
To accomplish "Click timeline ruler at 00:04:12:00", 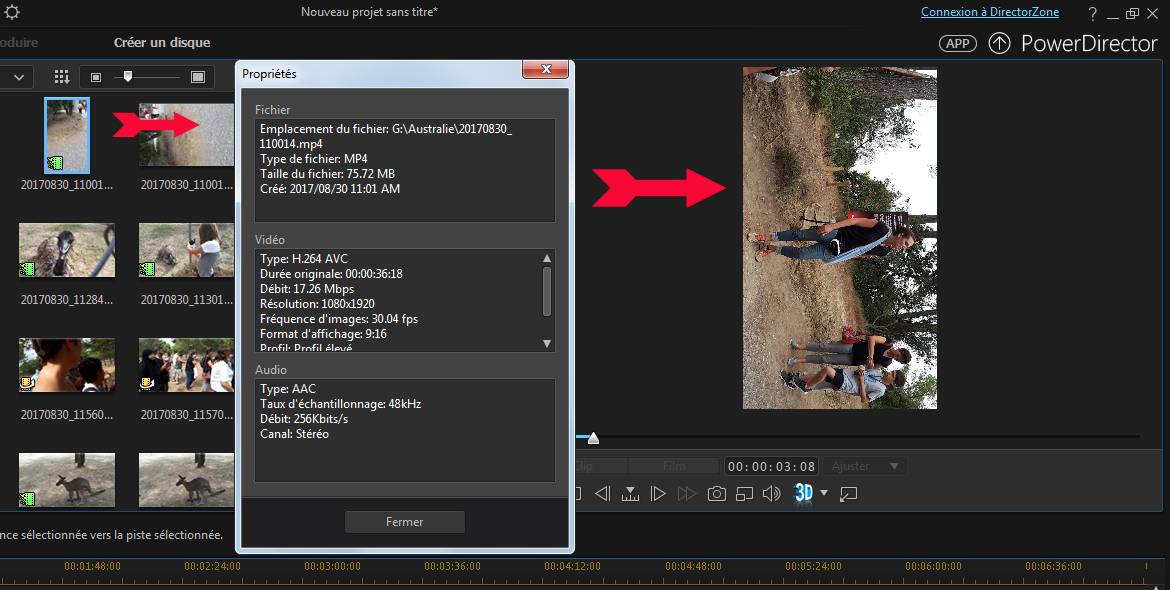I will tap(572, 566).
